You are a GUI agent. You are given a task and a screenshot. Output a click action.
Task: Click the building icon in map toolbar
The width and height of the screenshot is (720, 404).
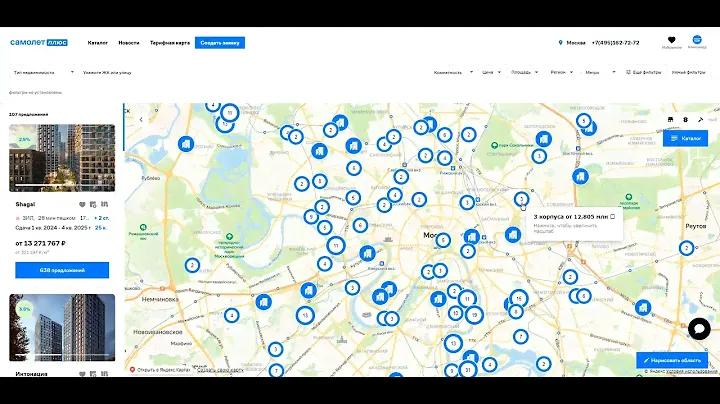[x=670, y=119]
